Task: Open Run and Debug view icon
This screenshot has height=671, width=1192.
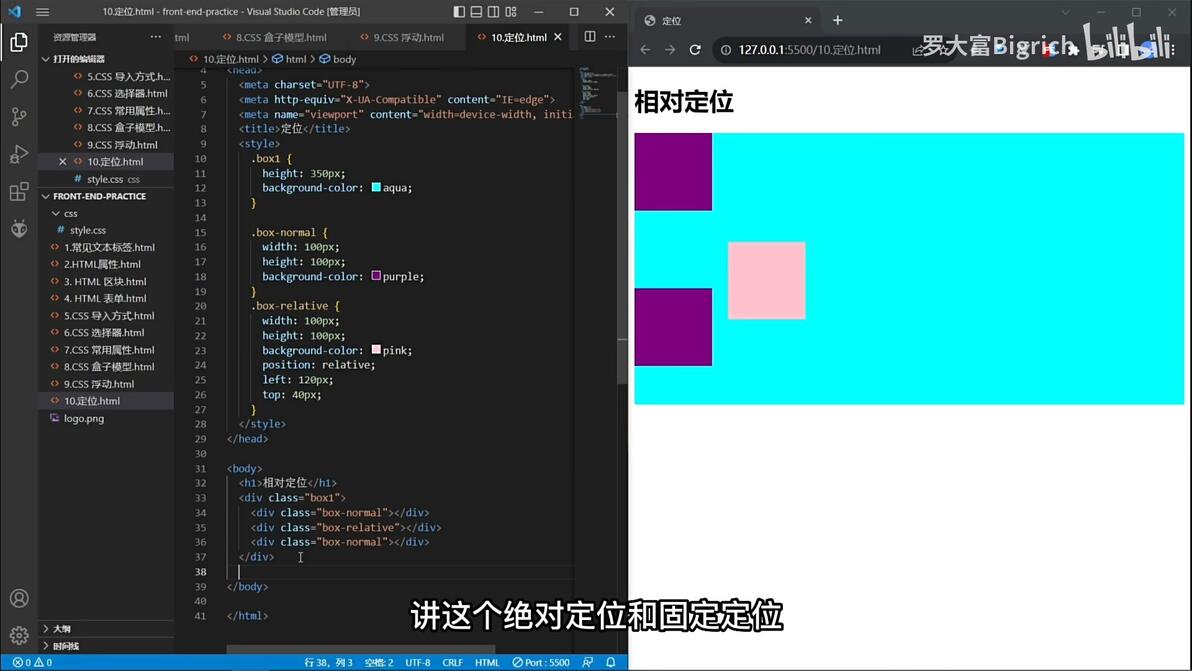Action: [x=19, y=154]
